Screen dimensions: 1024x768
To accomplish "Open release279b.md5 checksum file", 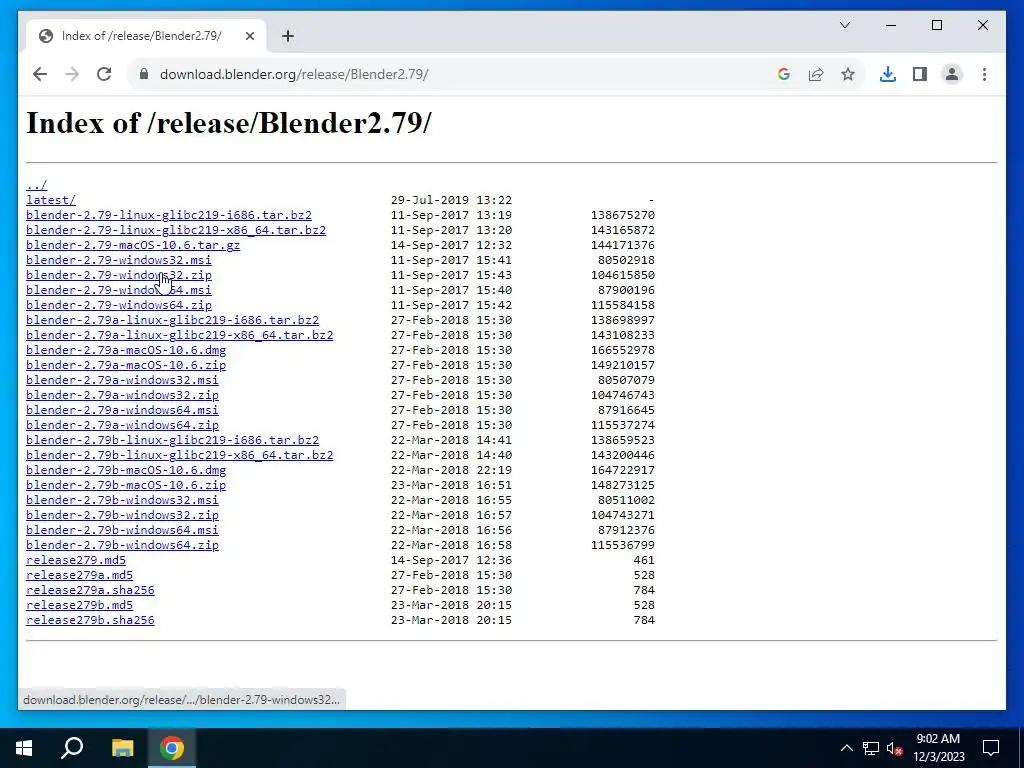I will click(80, 605).
